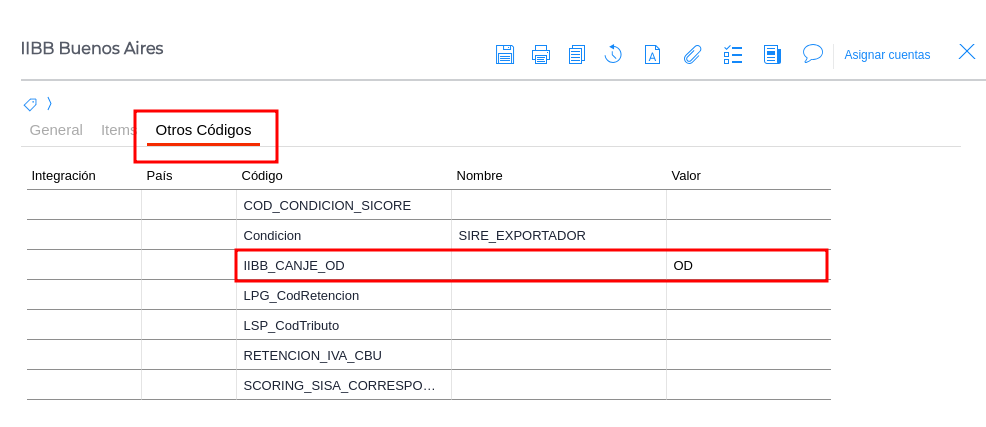Image resolution: width=986 pixels, height=427 pixels.
Task: Click the document with letter A icon
Action: point(652,54)
